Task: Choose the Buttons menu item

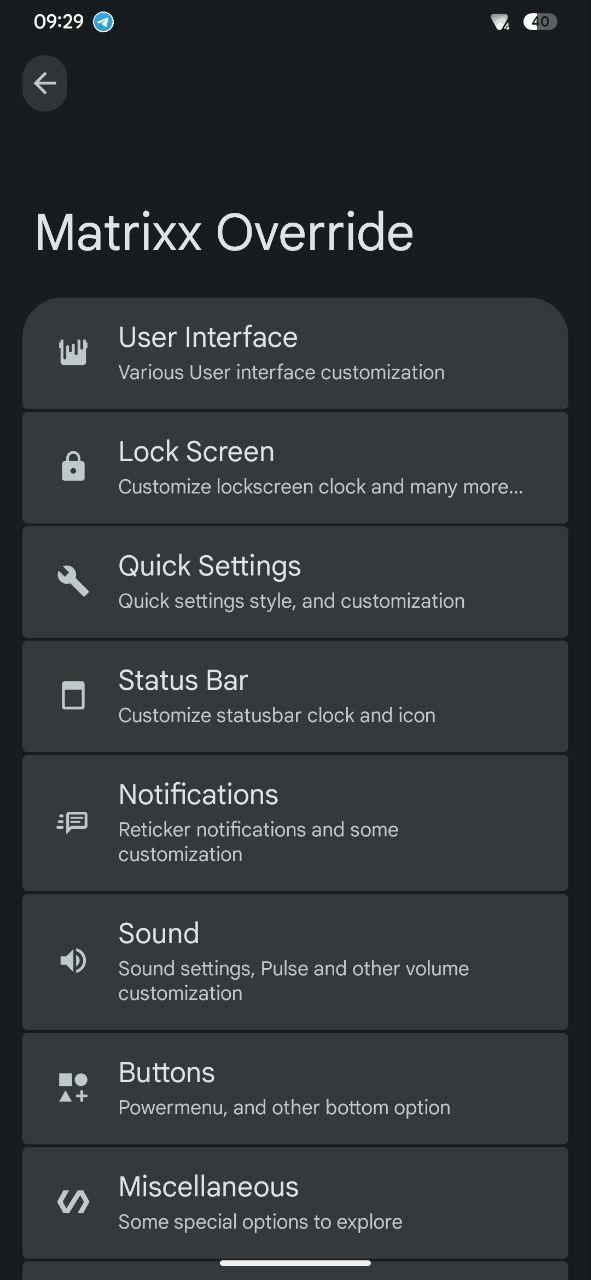Action: (295, 1088)
